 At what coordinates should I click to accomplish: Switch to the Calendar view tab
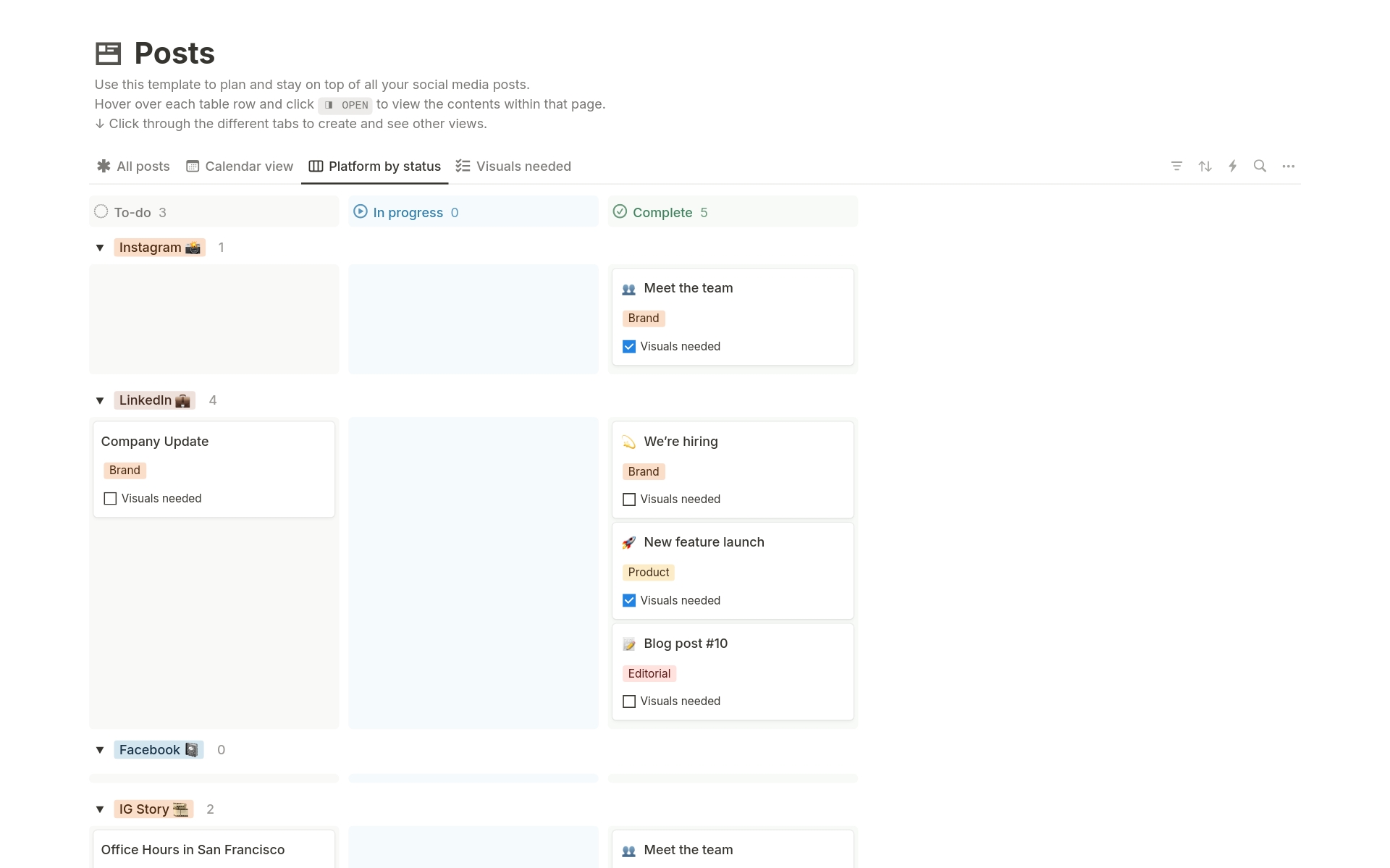click(239, 166)
